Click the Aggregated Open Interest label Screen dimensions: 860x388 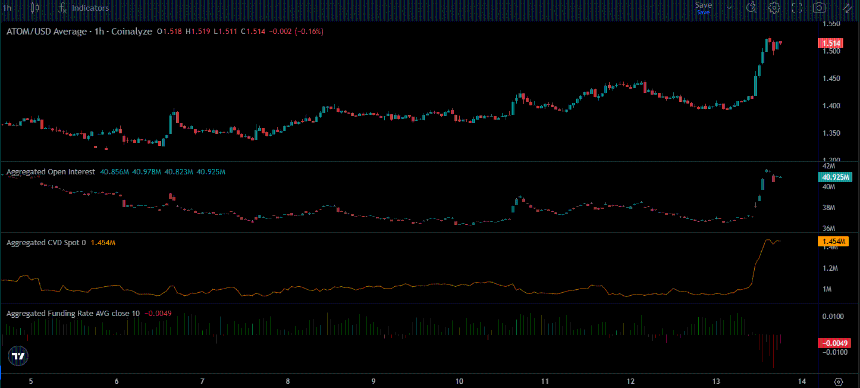pos(50,172)
